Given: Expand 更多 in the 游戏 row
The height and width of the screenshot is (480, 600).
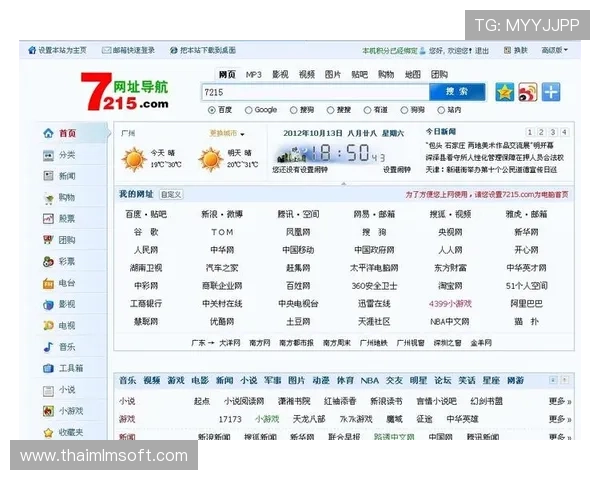Looking at the screenshot, I should [559, 419].
